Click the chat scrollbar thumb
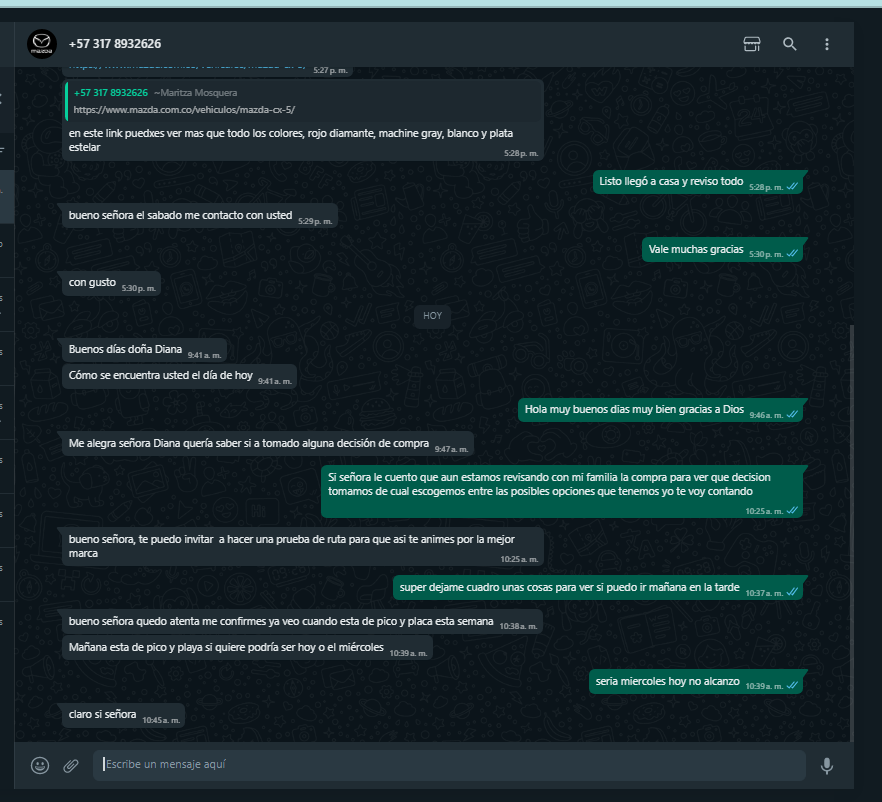882x802 pixels. [852, 532]
